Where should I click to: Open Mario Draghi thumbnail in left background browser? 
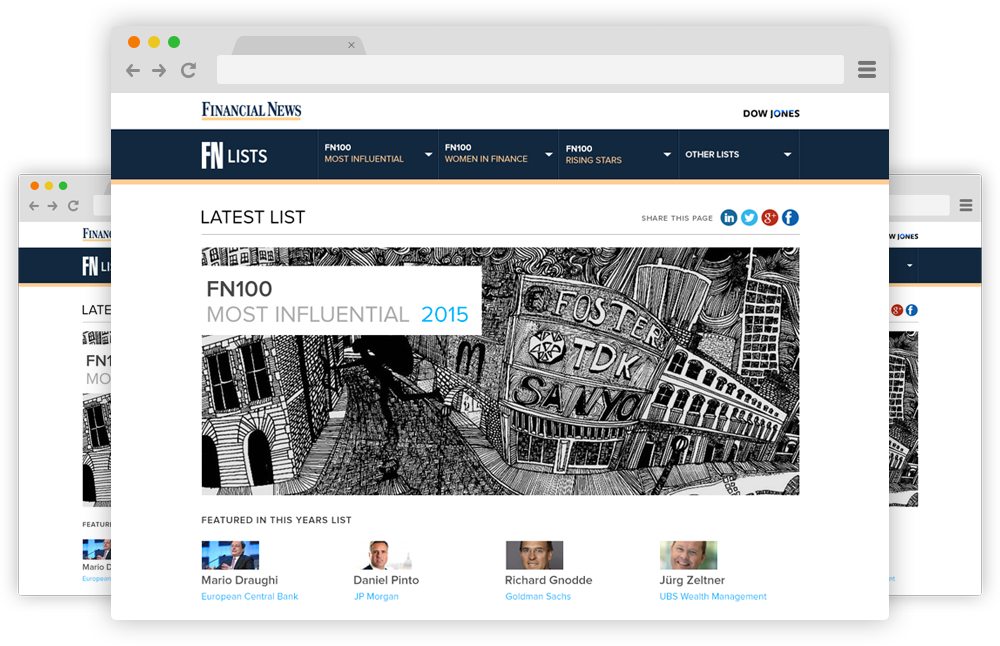pyautogui.click(x=96, y=550)
